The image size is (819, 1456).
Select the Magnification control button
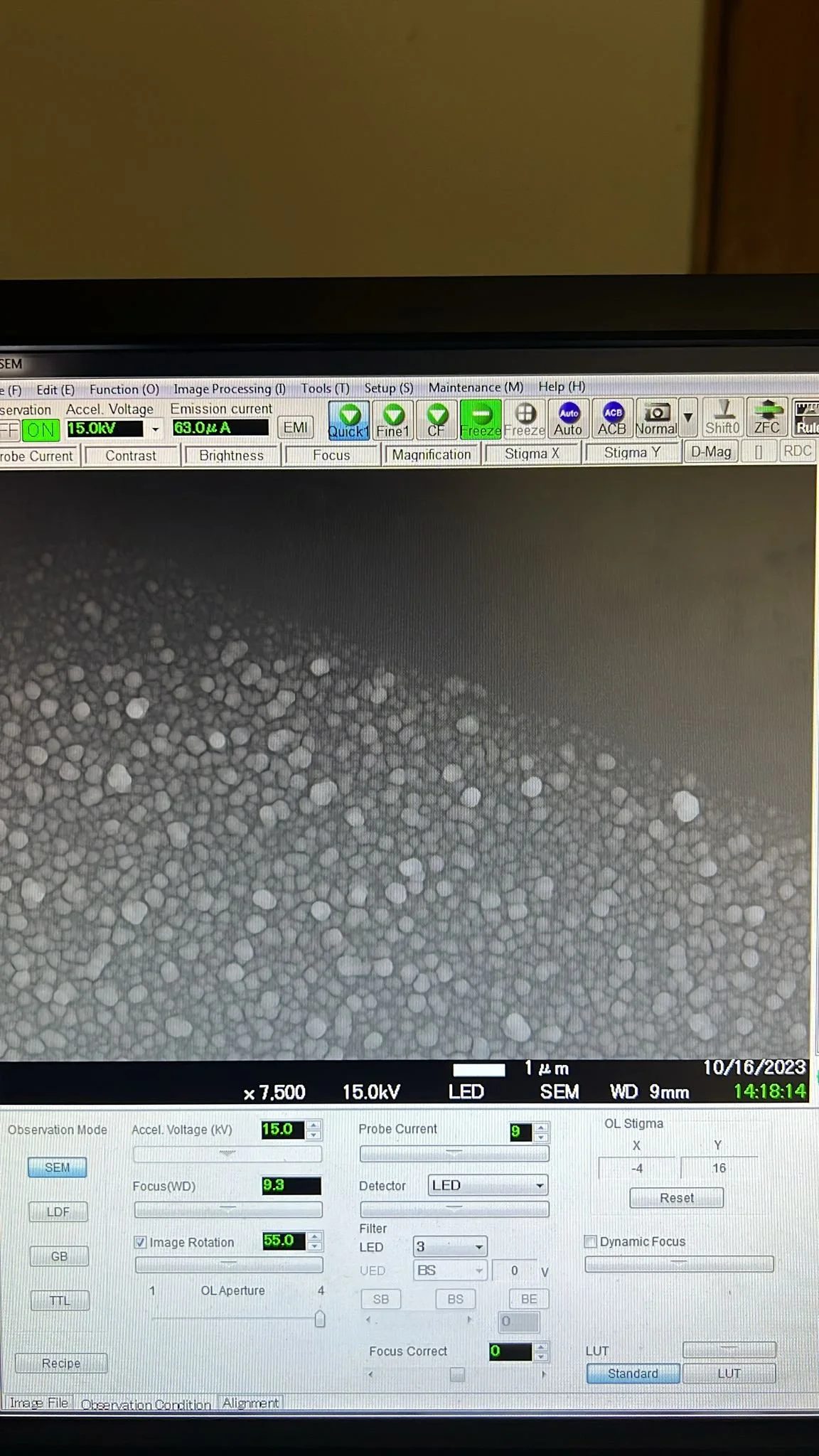click(432, 454)
